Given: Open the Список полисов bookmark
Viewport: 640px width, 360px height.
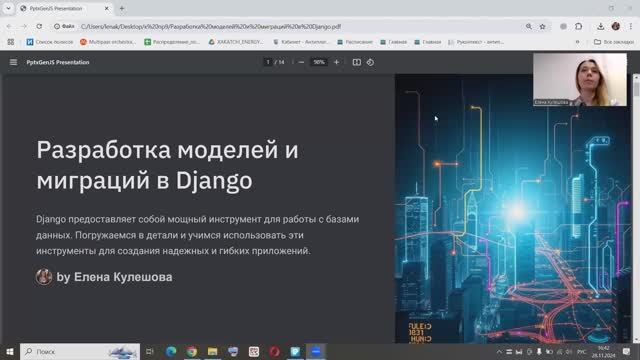Looking at the screenshot, I should tap(49, 42).
